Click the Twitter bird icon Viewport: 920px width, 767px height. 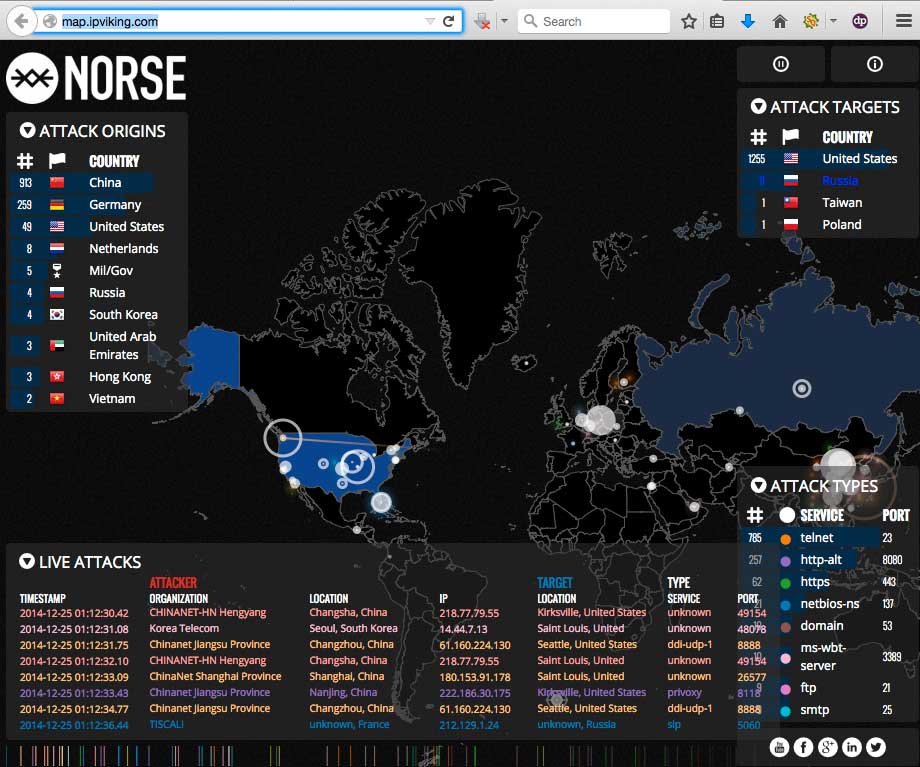pyautogui.click(x=876, y=747)
